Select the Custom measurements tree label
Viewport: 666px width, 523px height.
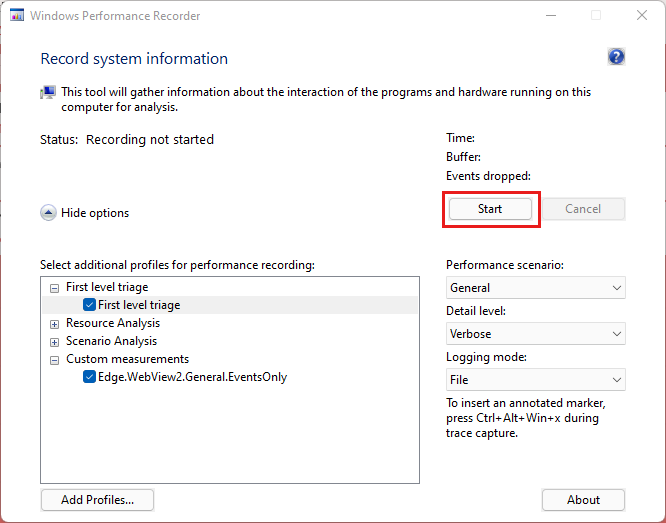tap(127, 359)
